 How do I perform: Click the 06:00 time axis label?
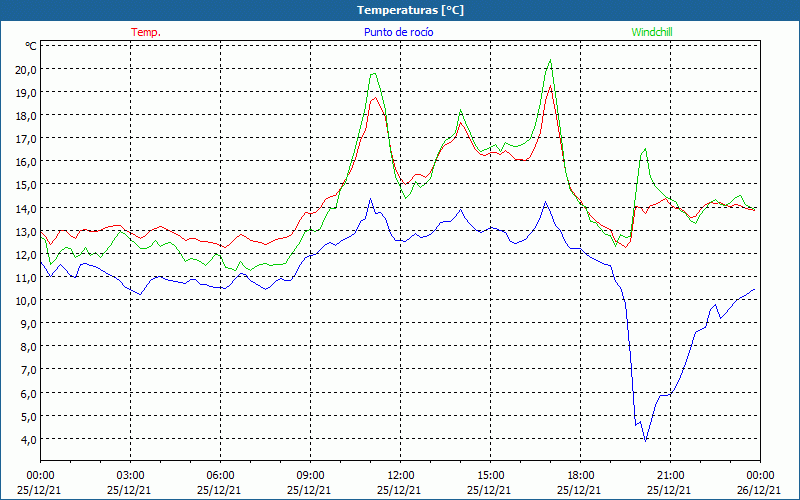(x=220, y=476)
